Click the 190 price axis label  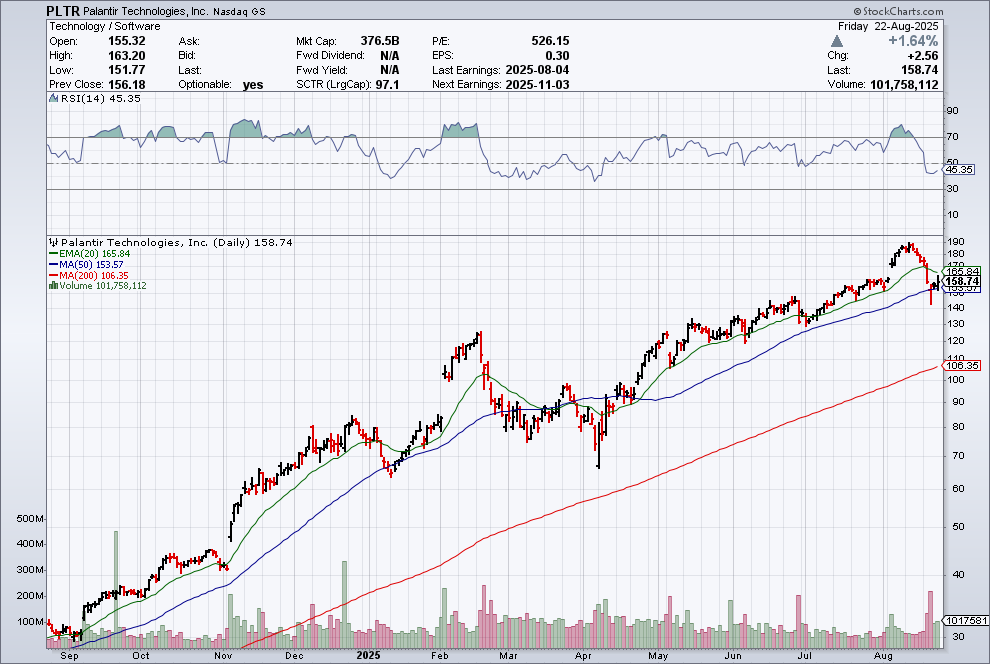(x=955, y=242)
